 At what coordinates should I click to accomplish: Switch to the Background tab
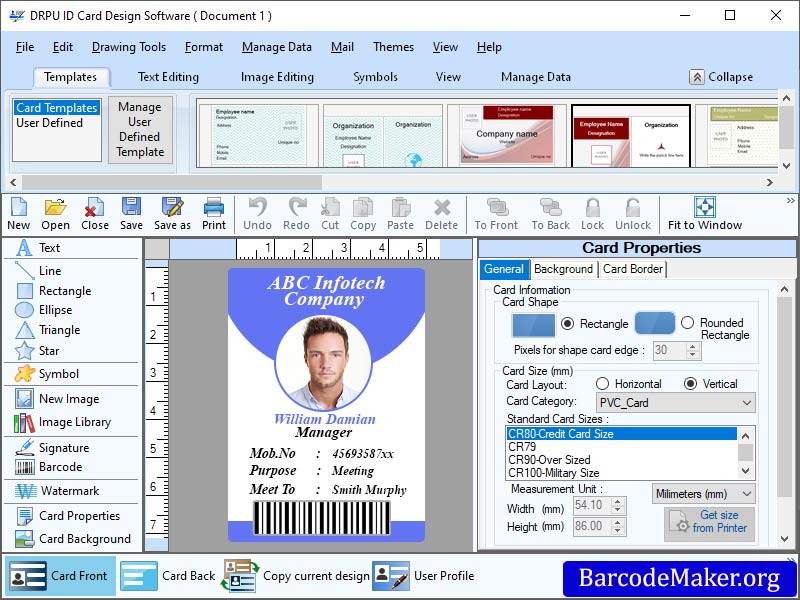(564, 269)
